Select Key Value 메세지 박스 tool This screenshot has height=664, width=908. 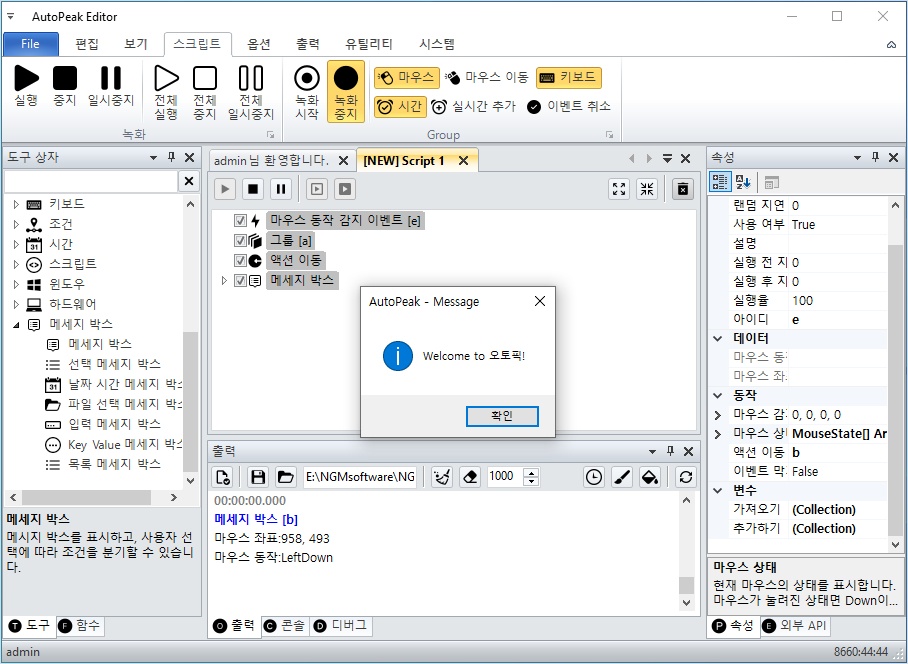coord(114,445)
